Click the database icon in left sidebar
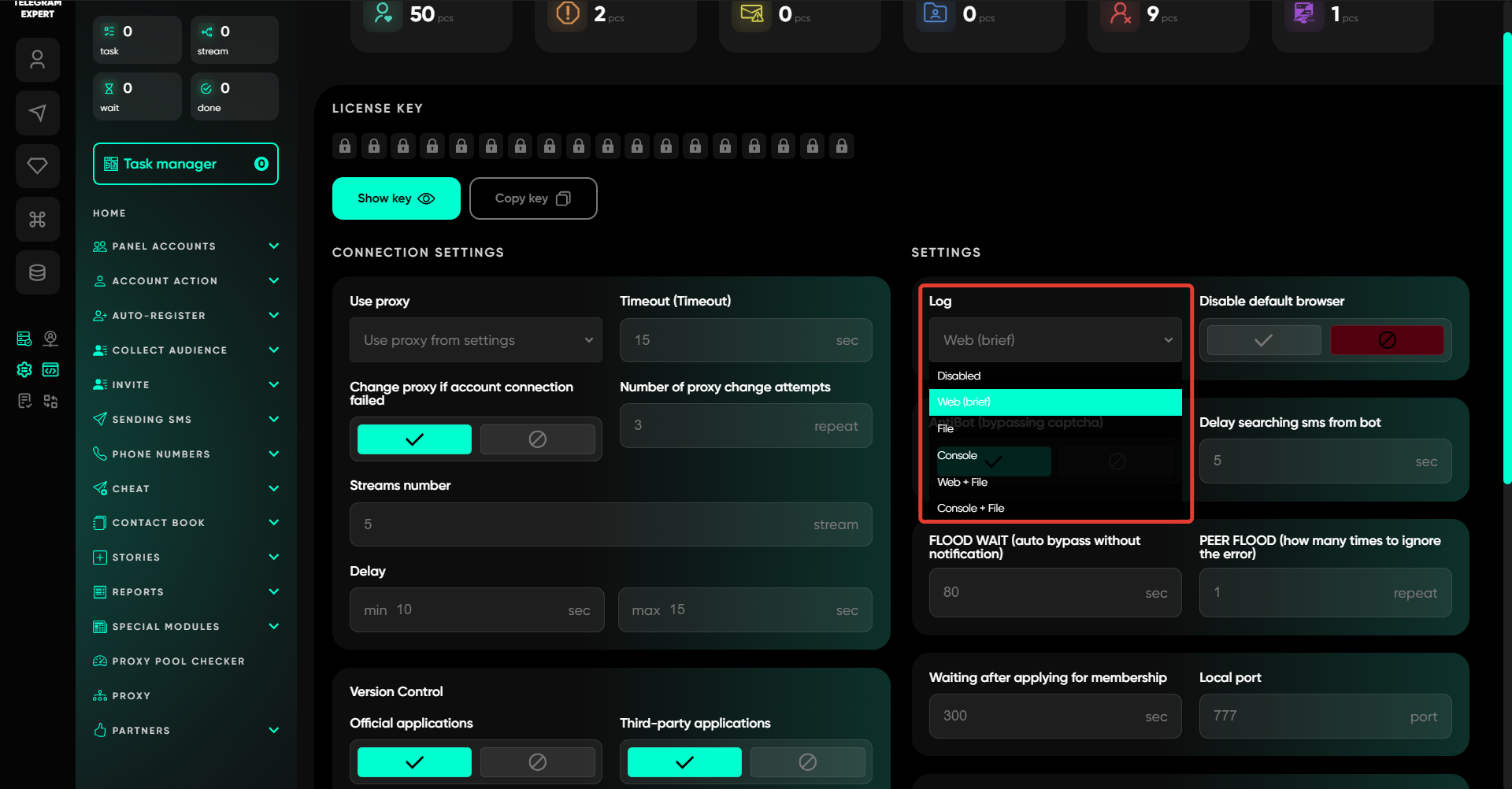Viewport: 1512px width, 789px height. click(37, 272)
